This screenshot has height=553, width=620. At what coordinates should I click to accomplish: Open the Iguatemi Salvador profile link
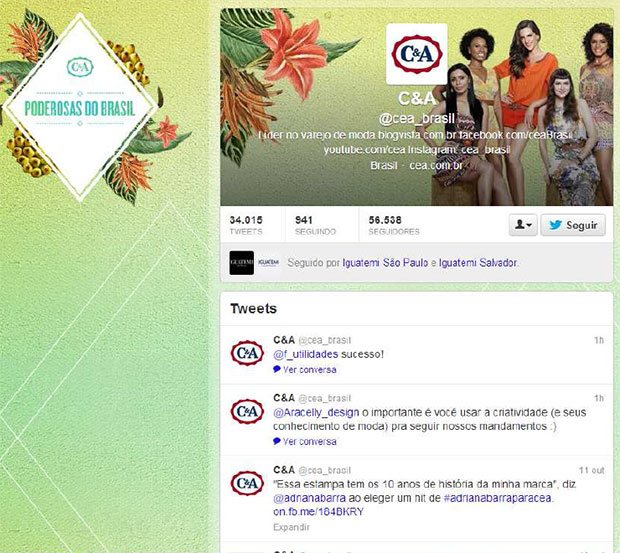pos(478,263)
